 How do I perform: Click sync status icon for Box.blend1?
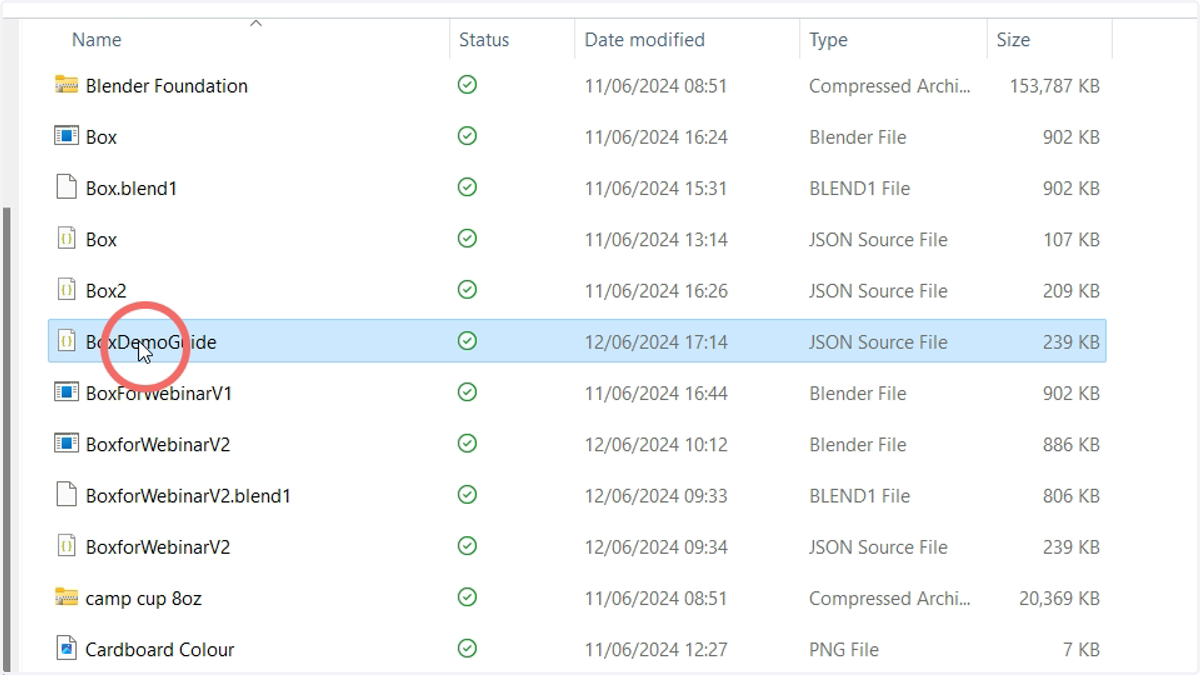pos(467,187)
